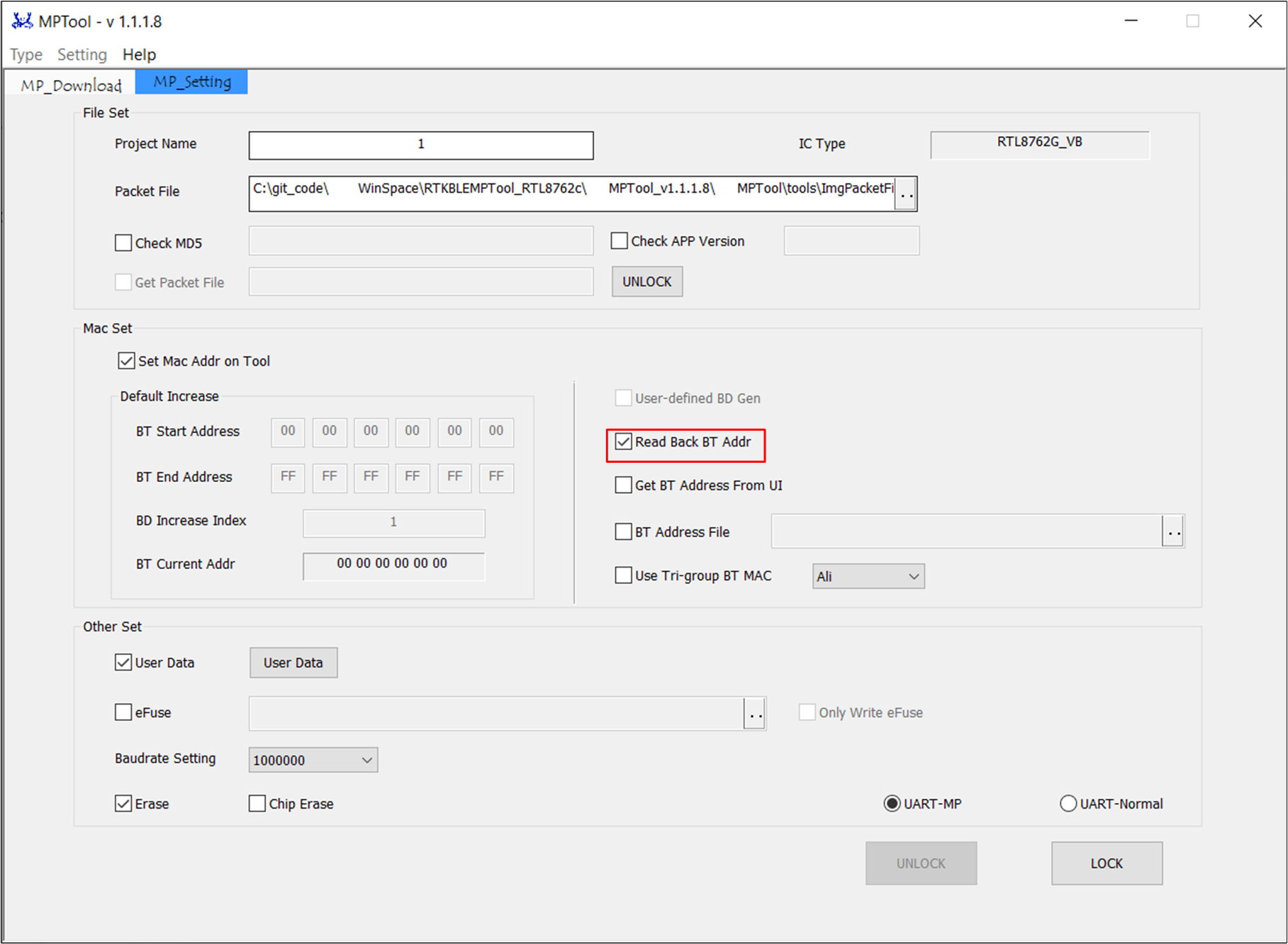The image size is (1288, 944).
Task: Toggle Set Mac Addr on Tool
Action: pyautogui.click(x=127, y=361)
